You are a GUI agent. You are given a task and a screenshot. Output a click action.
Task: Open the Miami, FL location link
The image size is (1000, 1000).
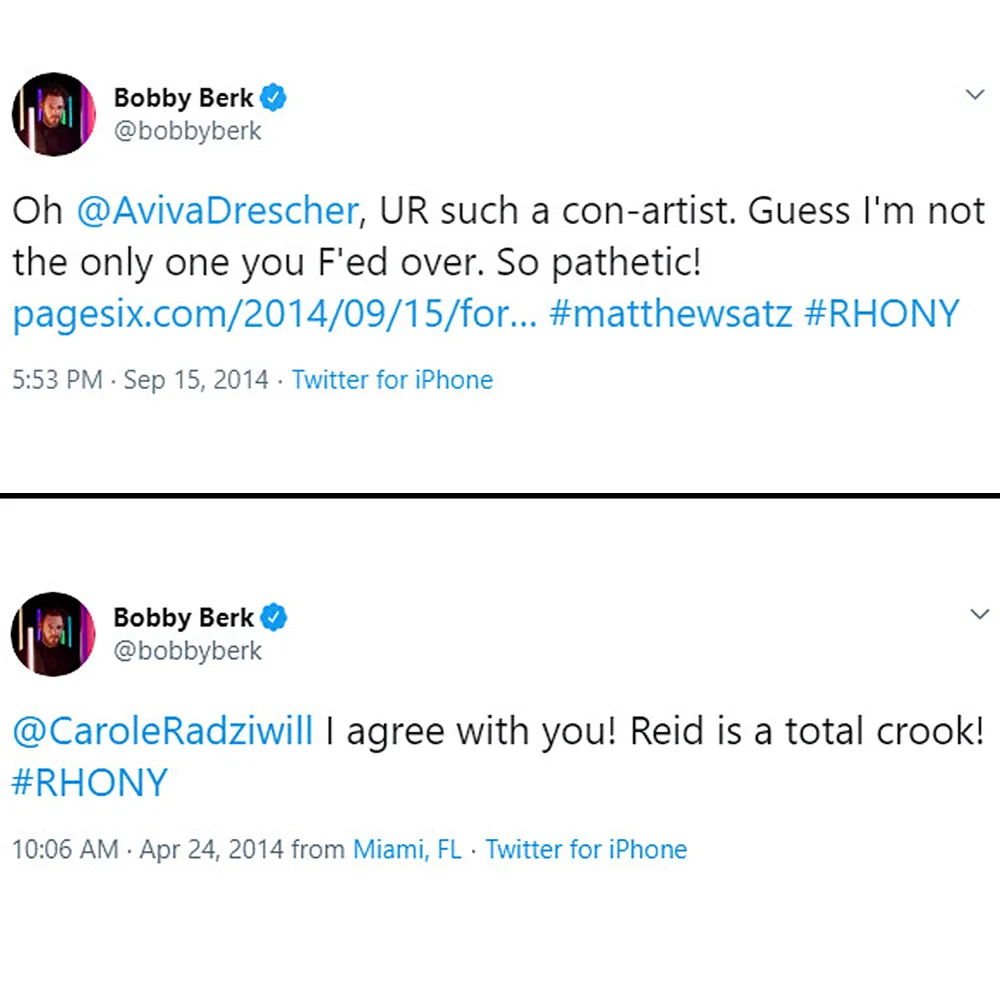click(x=406, y=850)
